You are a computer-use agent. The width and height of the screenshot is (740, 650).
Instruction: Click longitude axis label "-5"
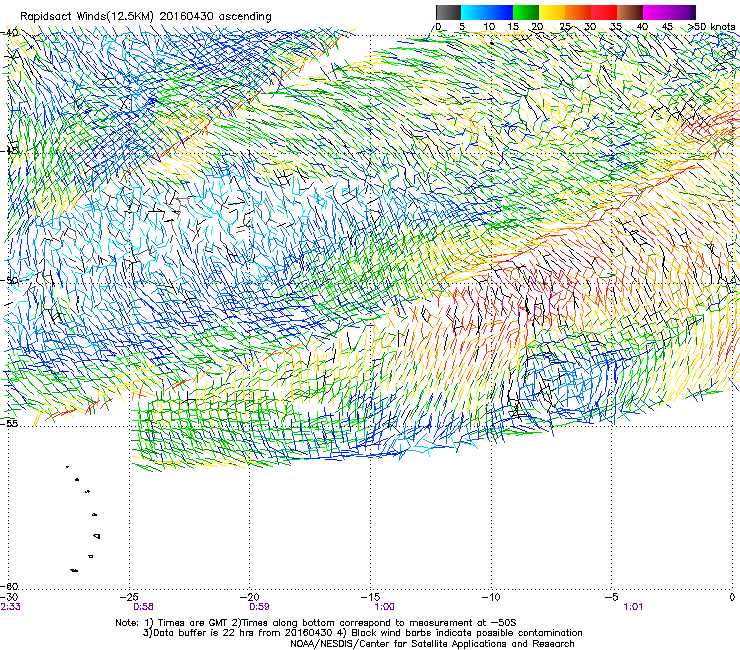(x=612, y=597)
